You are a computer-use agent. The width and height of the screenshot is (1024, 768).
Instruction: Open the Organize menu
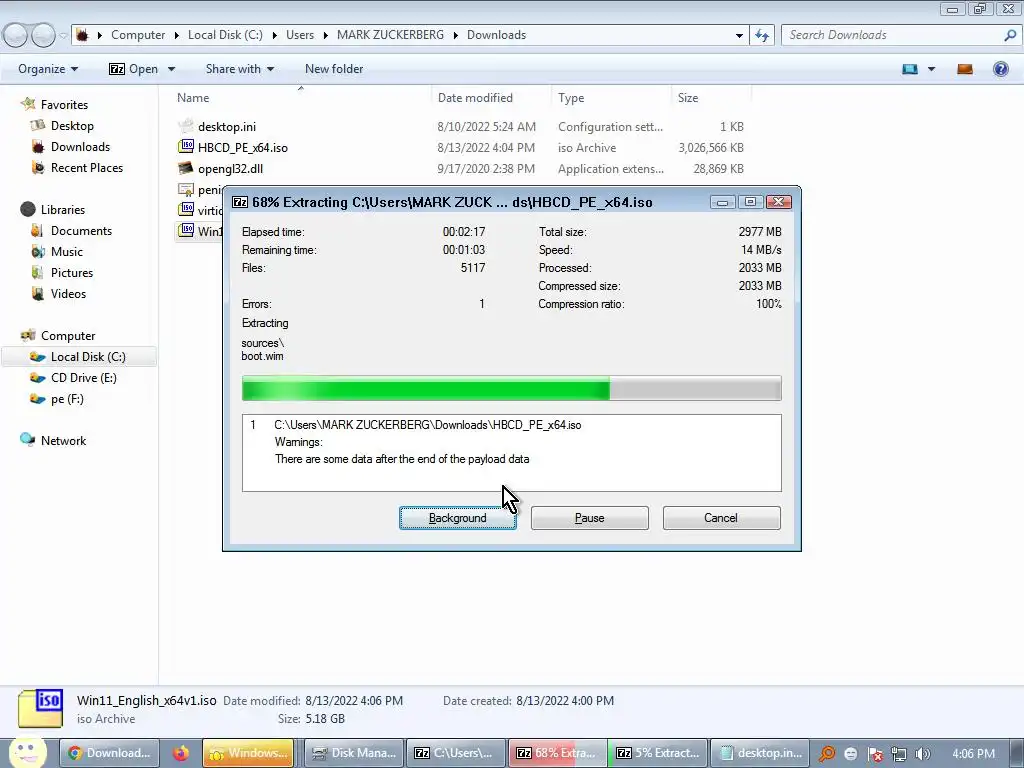tap(48, 69)
